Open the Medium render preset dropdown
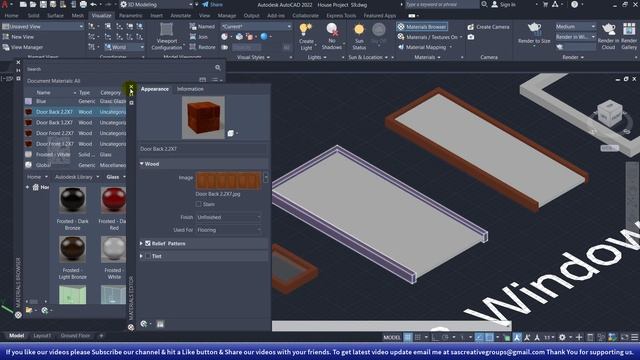Screen dimensions: 640x360 575,27
